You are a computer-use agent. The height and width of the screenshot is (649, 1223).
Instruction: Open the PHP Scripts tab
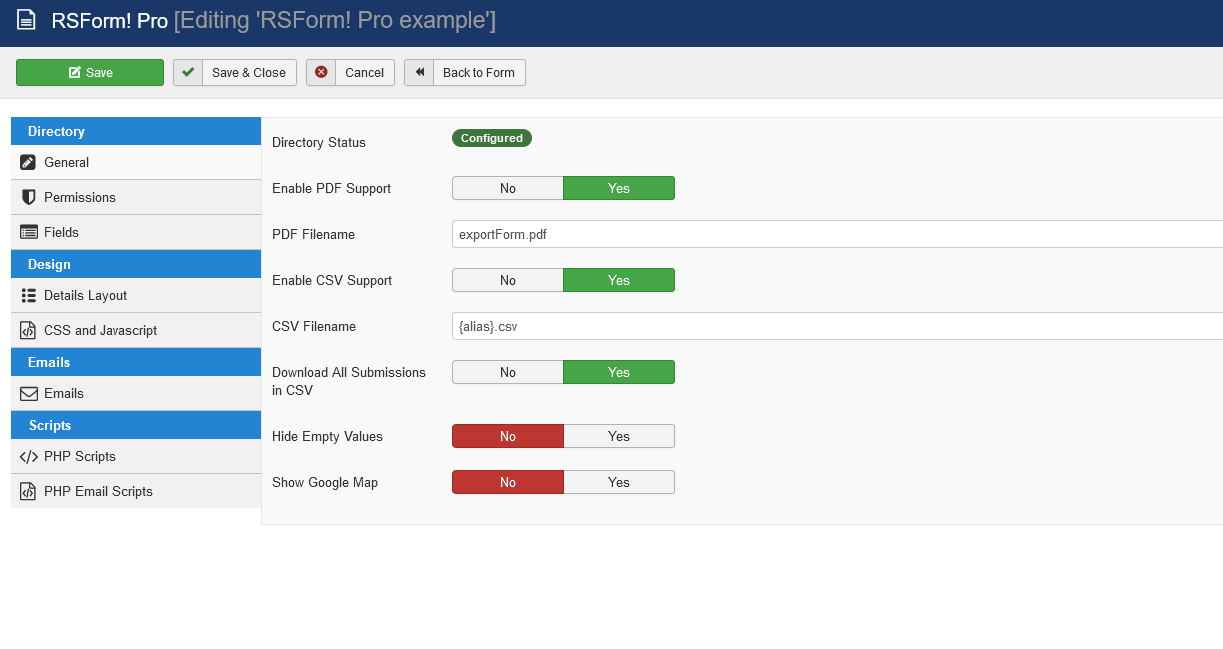click(136, 456)
